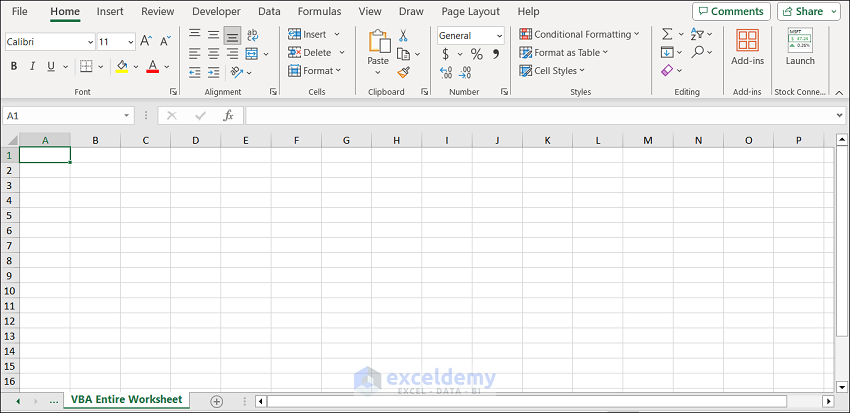This screenshot has width=850, height=413.
Task: Increase indent
Action: [x=214, y=72]
